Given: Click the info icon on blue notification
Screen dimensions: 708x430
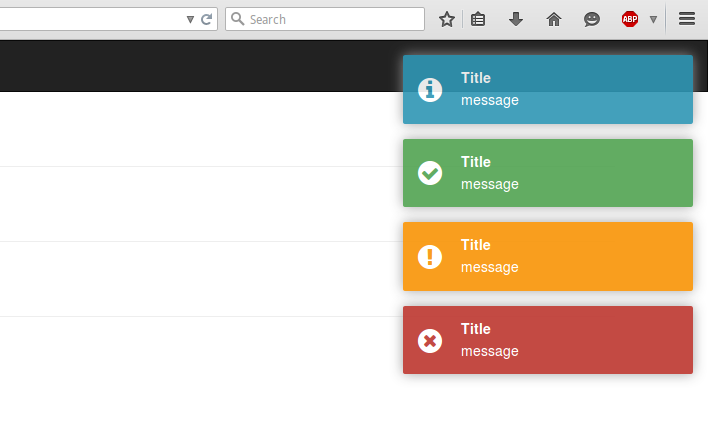Looking at the screenshot, I should [x=430, y=90].
